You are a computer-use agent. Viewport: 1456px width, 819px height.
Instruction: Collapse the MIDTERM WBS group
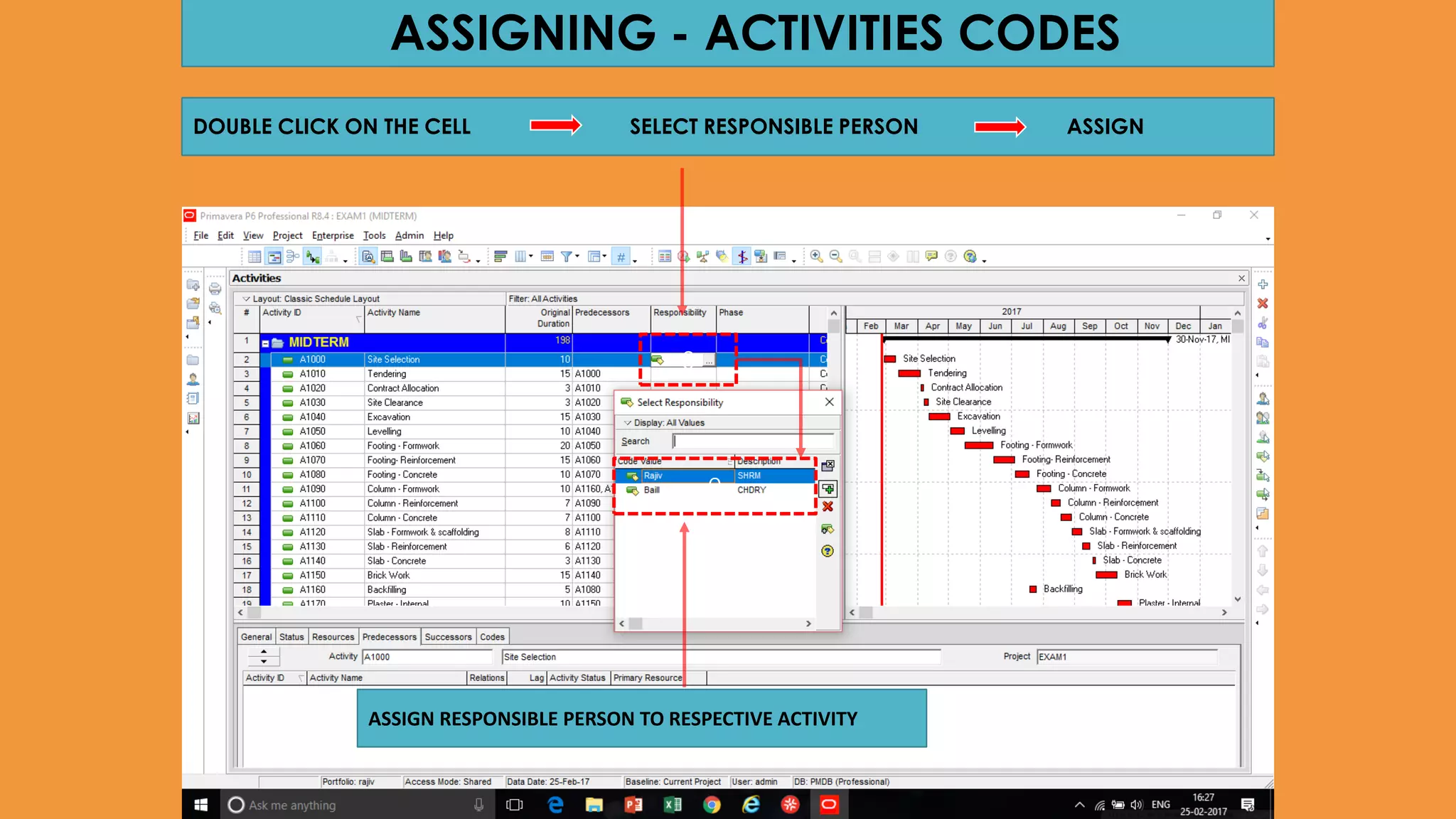point(265,343)
